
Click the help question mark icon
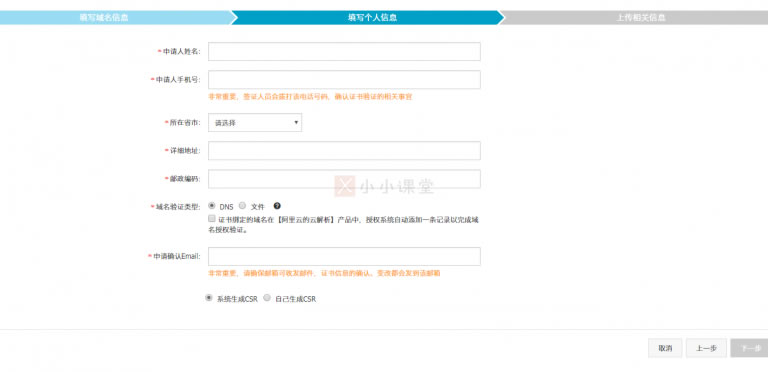click(277, 206)
